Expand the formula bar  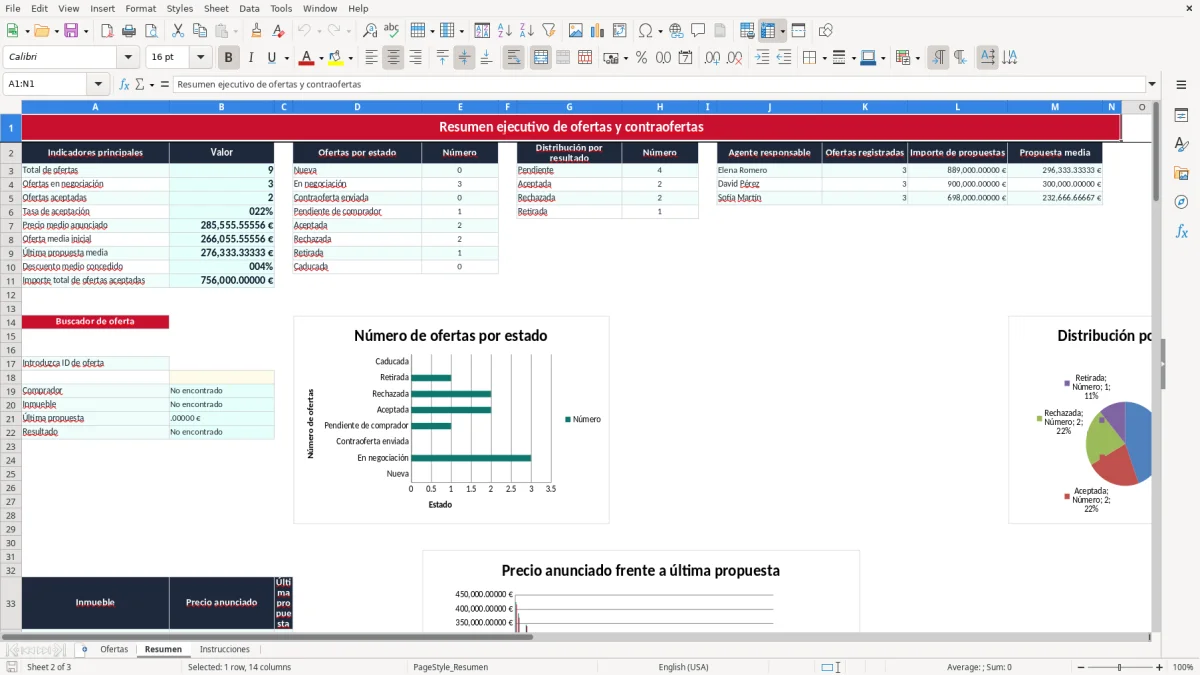coord(1152,85)
